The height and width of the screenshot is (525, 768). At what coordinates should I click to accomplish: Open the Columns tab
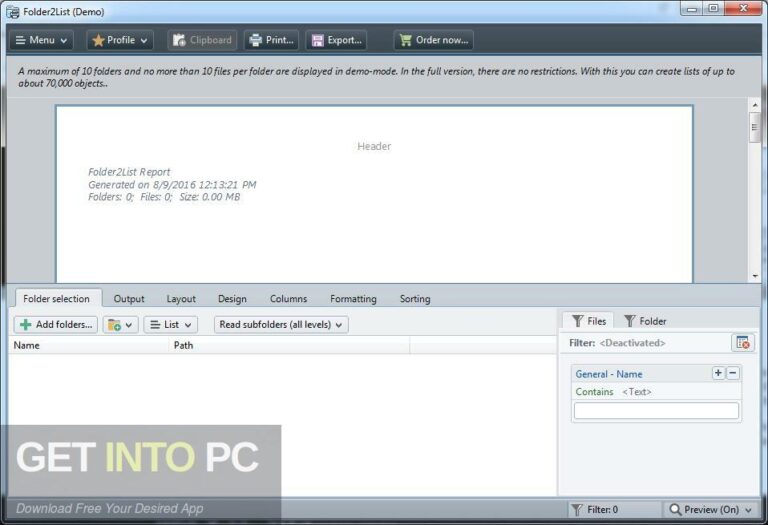coord(288,299)
